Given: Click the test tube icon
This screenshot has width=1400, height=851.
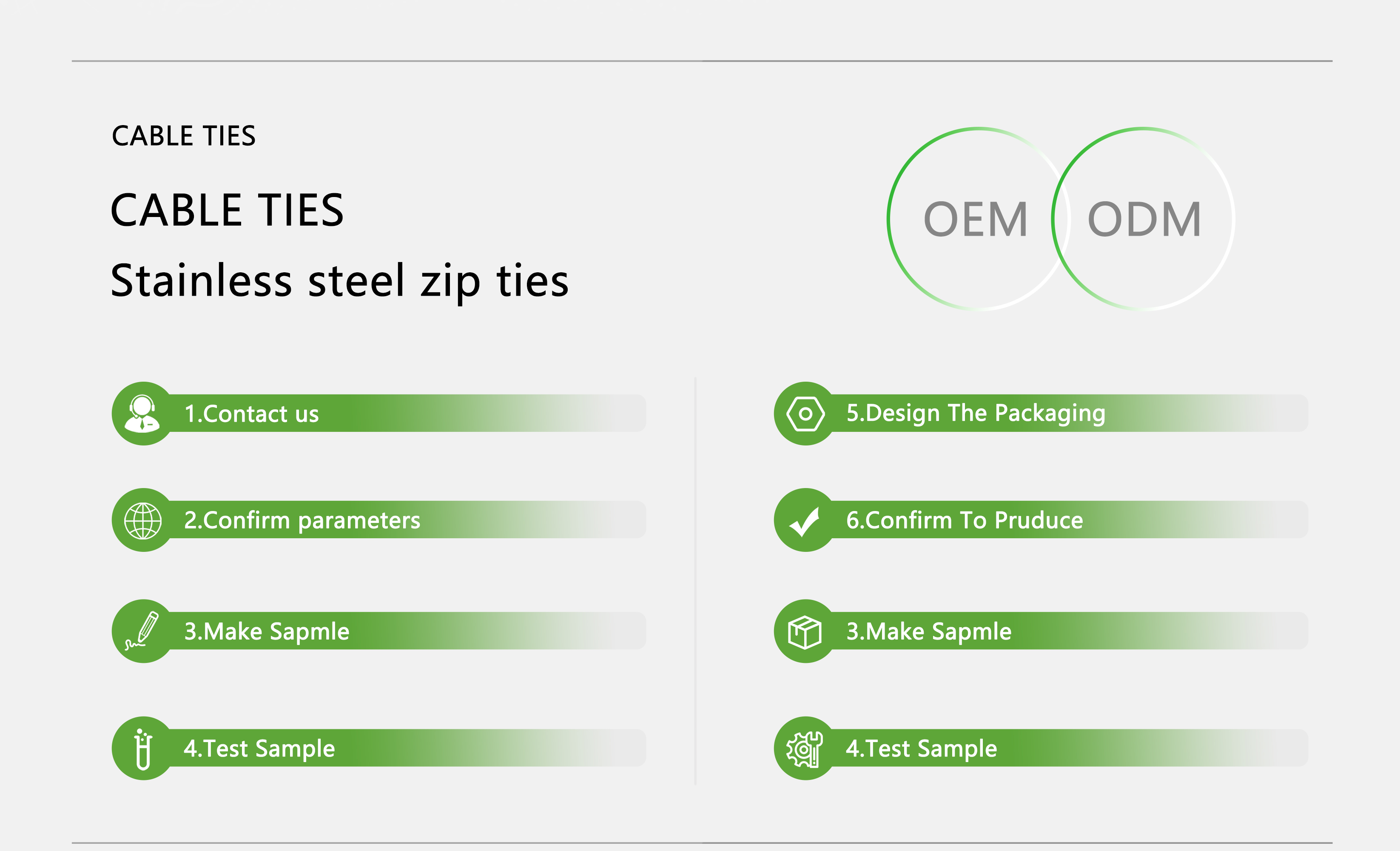Looking at the screenshot, I should pos(143,749).
